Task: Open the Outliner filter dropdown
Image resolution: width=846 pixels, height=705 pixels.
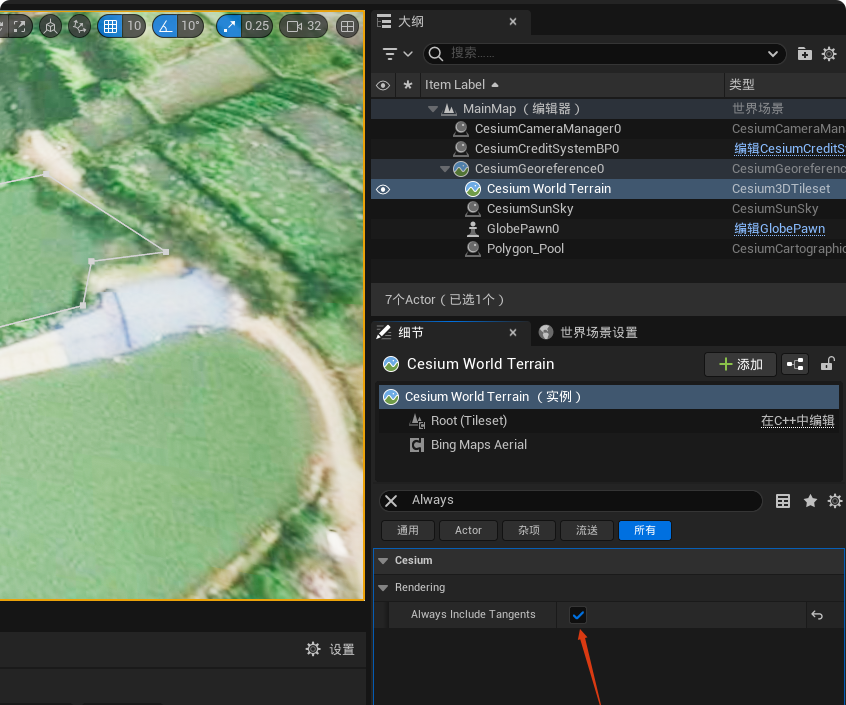Action: click(x=397, y=54)
